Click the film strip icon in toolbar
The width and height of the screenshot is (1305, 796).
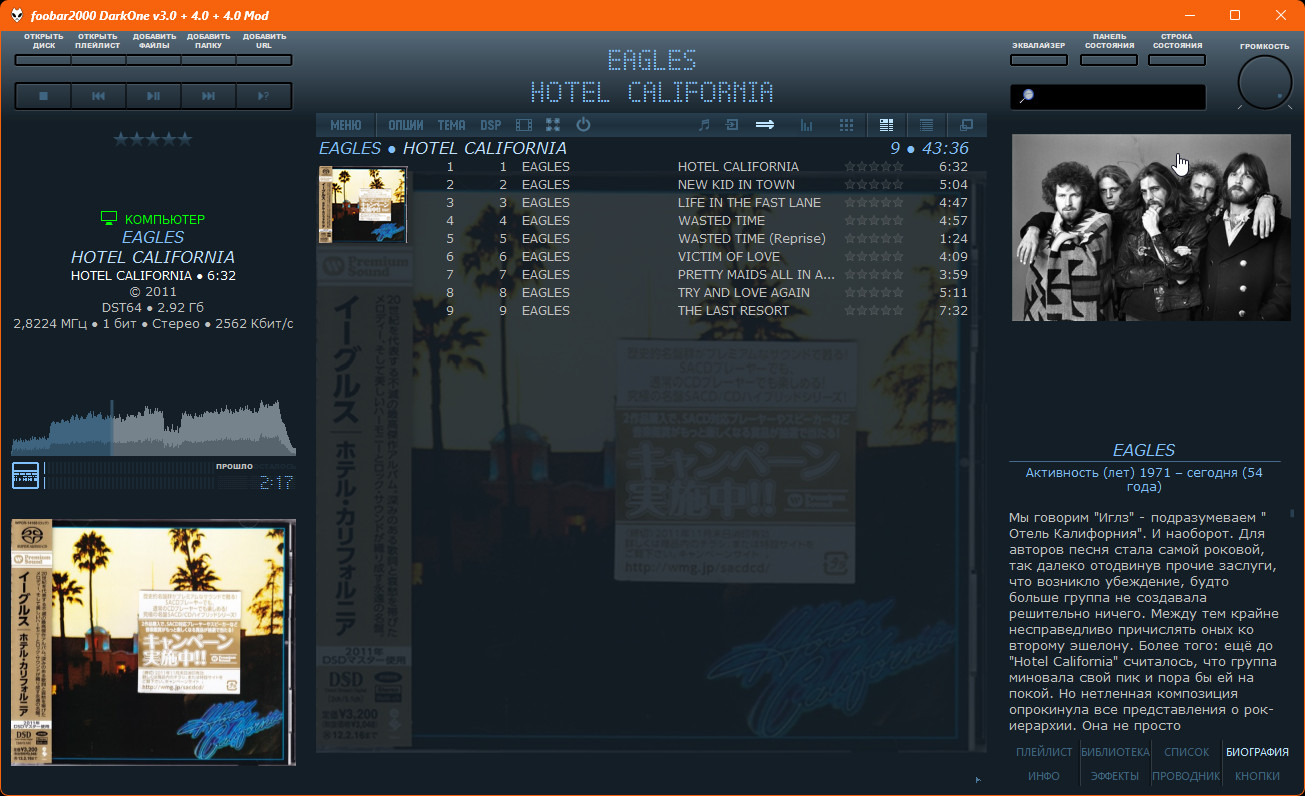(524, 125)
